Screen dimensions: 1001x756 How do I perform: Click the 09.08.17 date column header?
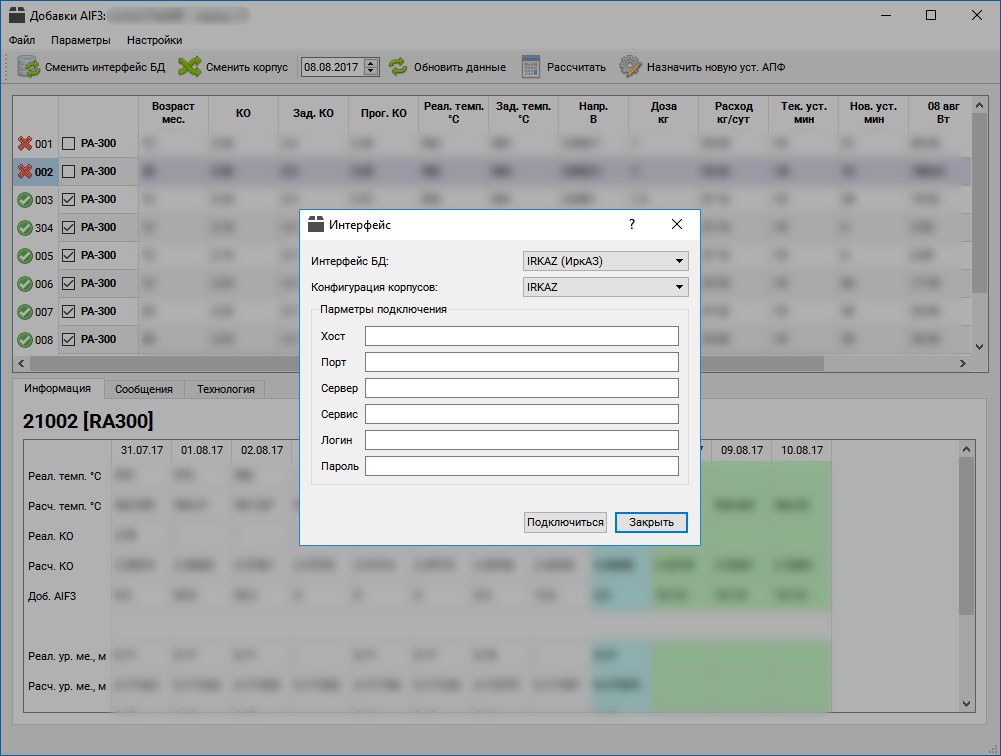[742, 450]
